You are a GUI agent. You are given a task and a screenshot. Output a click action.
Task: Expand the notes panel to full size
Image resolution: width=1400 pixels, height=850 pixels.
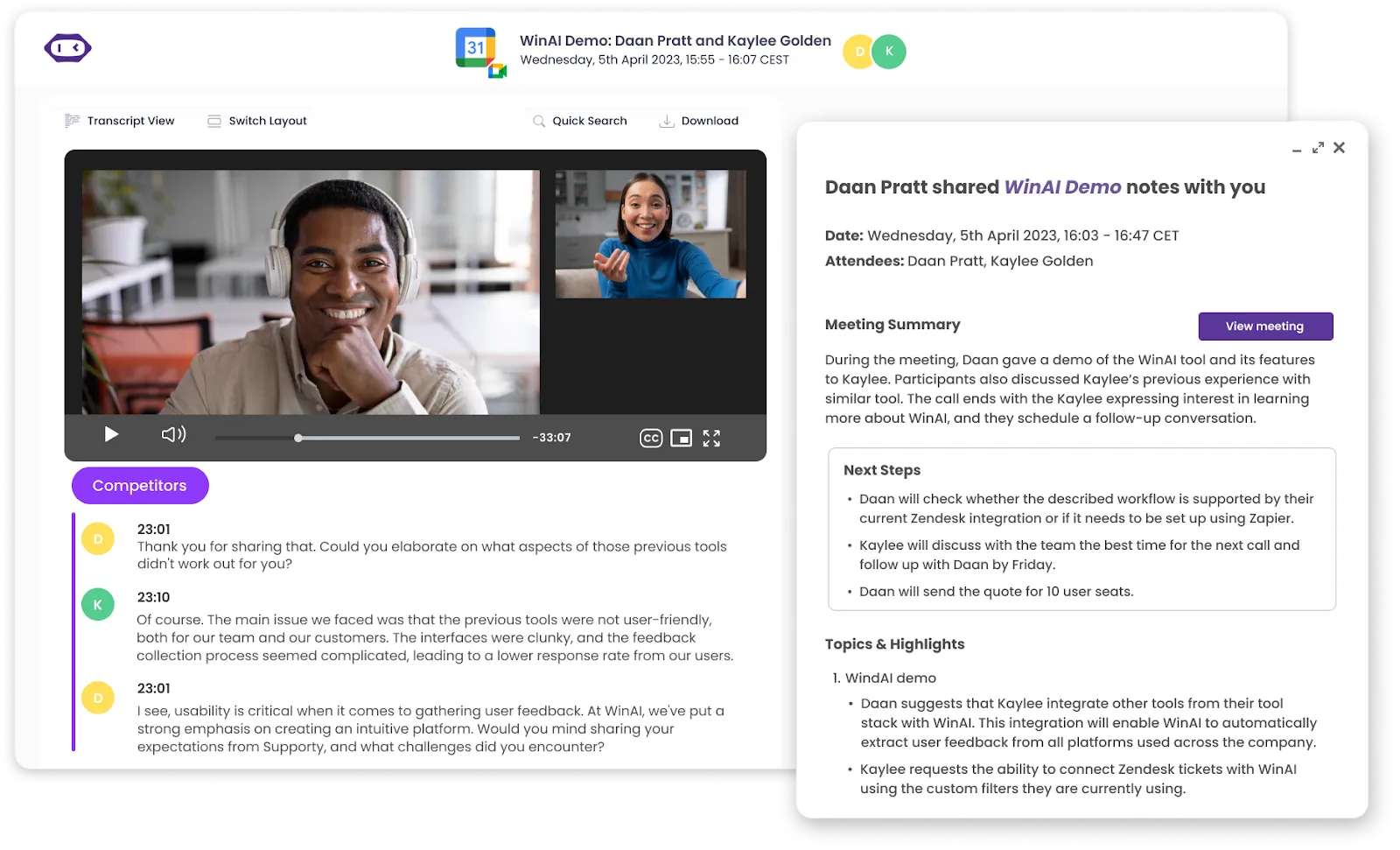pyautogui.click(x=1318, y=148)
